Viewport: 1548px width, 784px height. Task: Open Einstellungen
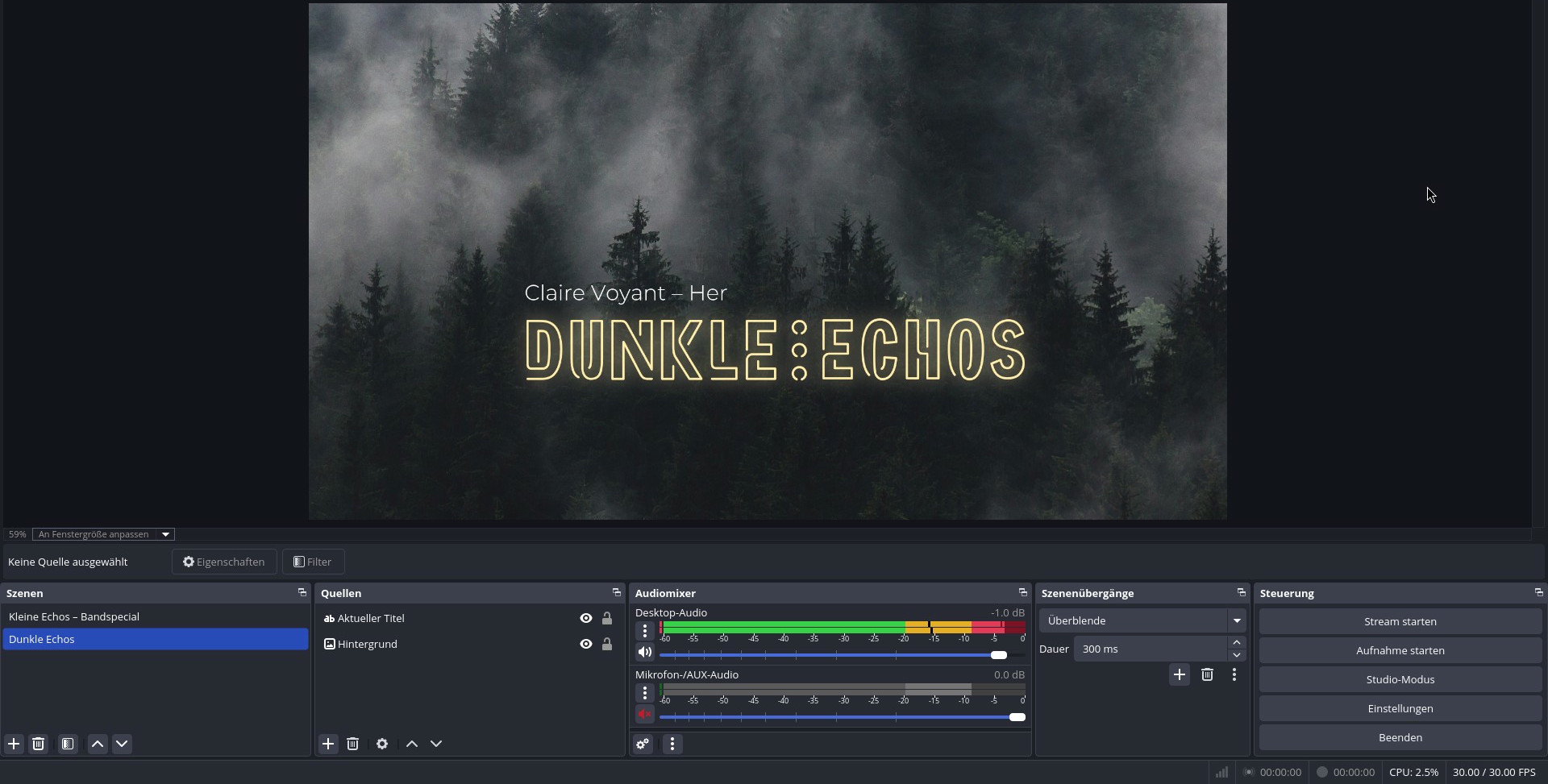click(1400, 708)
